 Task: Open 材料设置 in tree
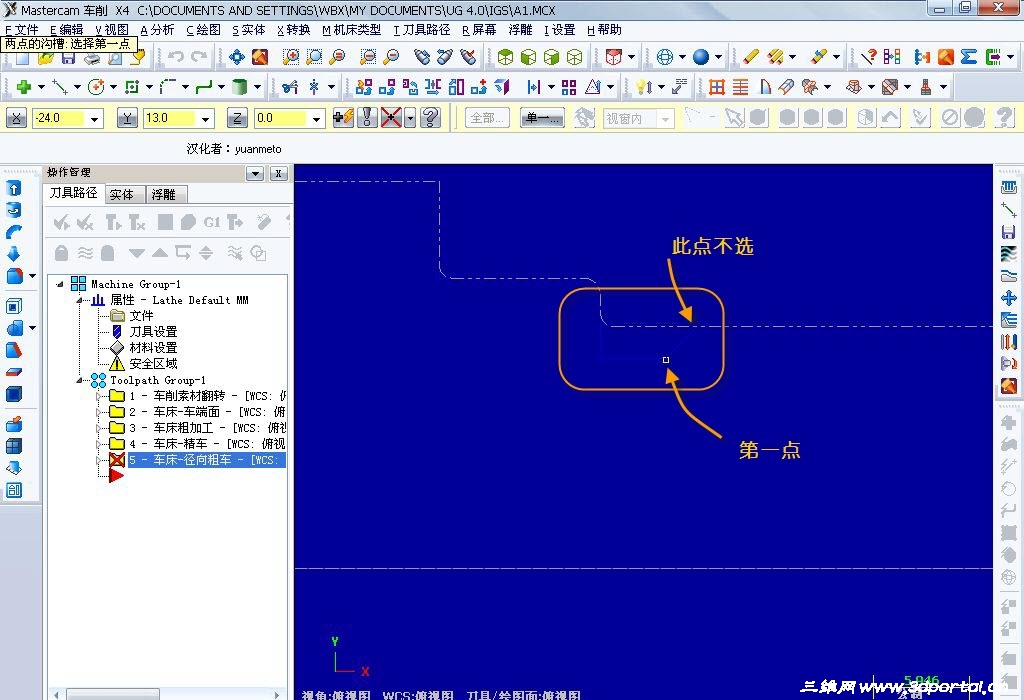(x=153, y=348)
